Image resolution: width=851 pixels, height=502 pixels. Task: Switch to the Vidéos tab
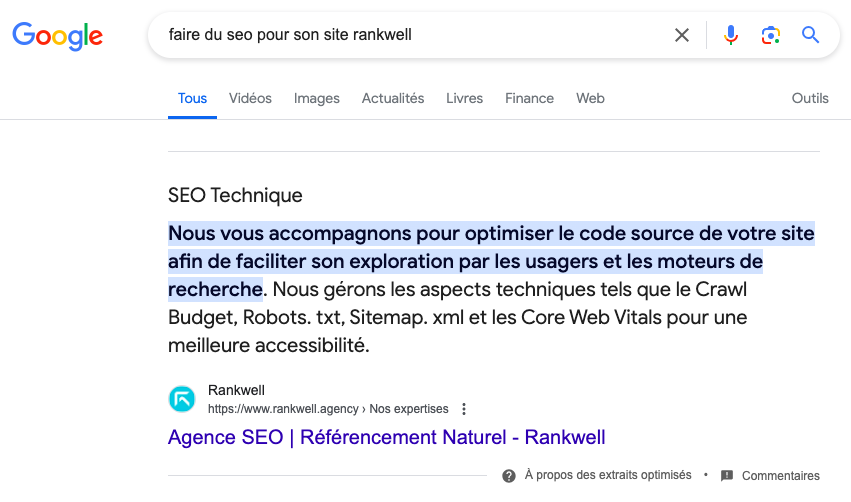point(250,98)
